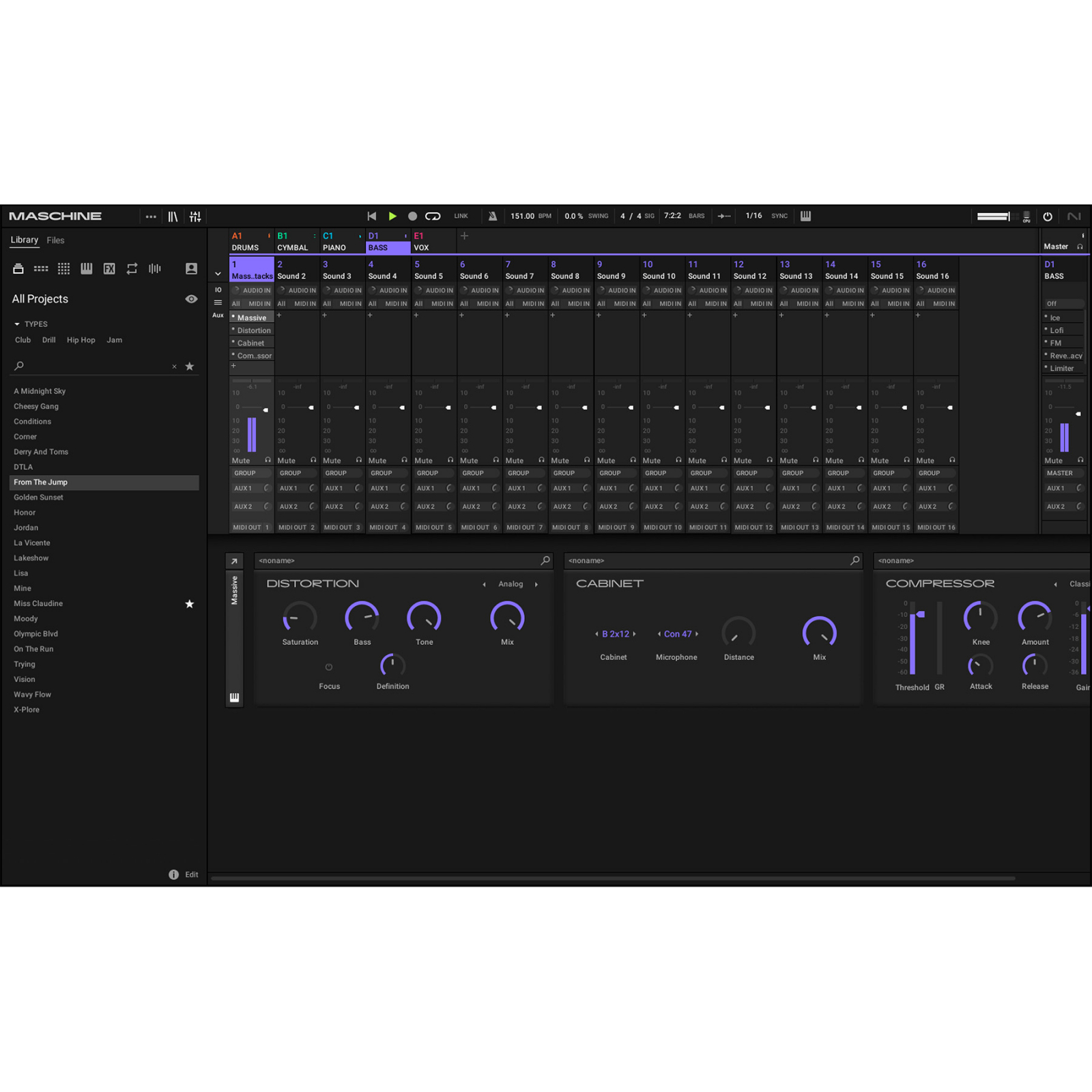The width and height of the screenshot is (1092, 1092).
Task: Filter projects by the Hip Hop tag
Action: tap(81, 340)
